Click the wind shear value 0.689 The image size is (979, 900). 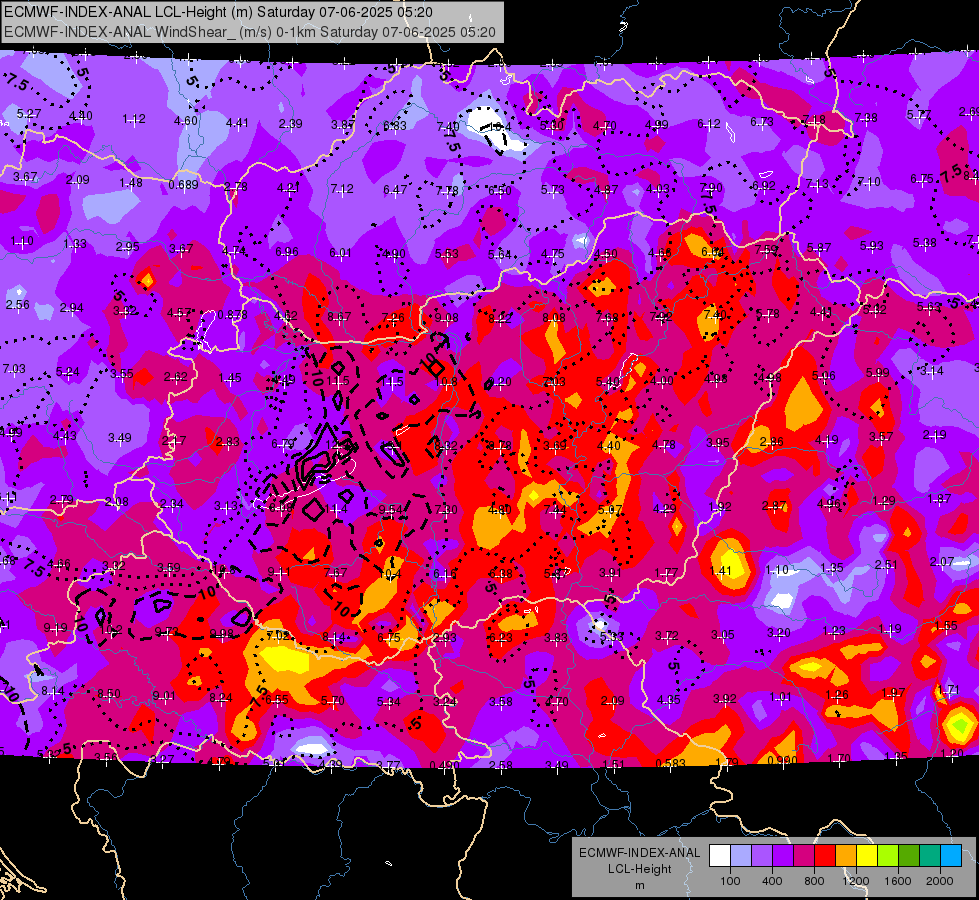[x=184, y=185]
